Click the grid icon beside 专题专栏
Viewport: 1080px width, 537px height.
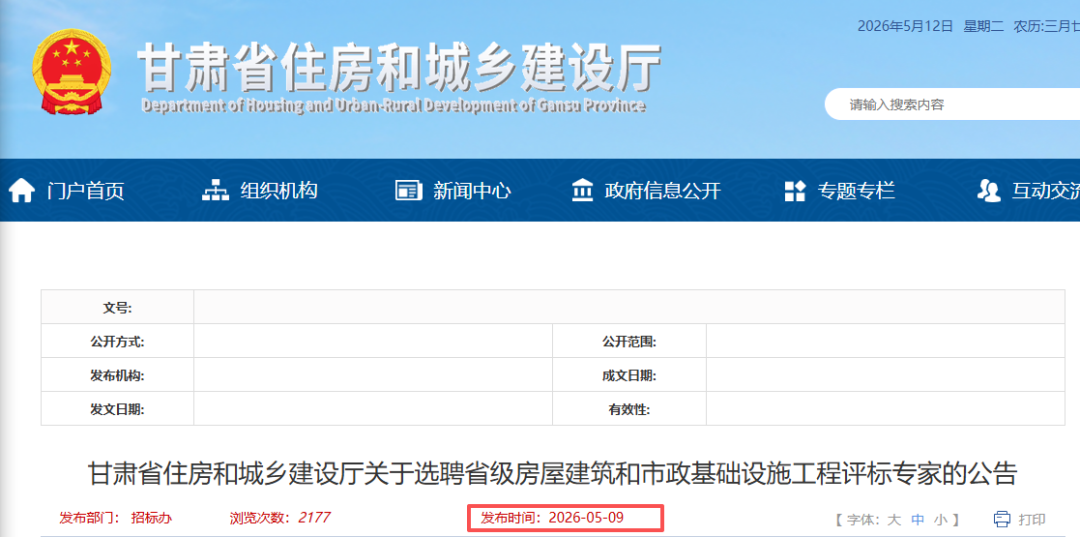(795, 191)
